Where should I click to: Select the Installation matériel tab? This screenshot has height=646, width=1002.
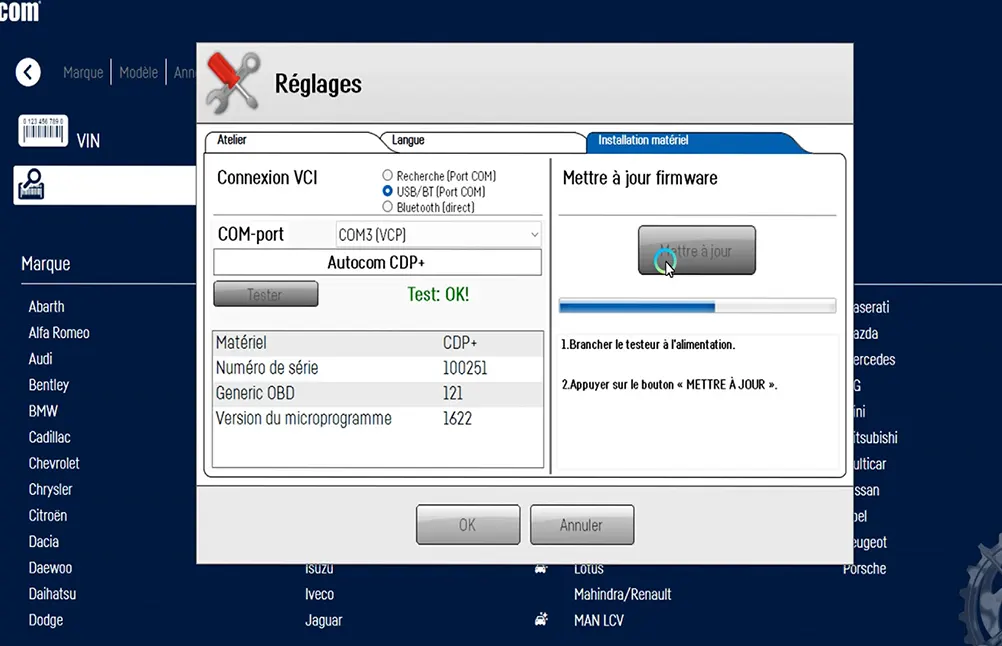coord(643,141)
